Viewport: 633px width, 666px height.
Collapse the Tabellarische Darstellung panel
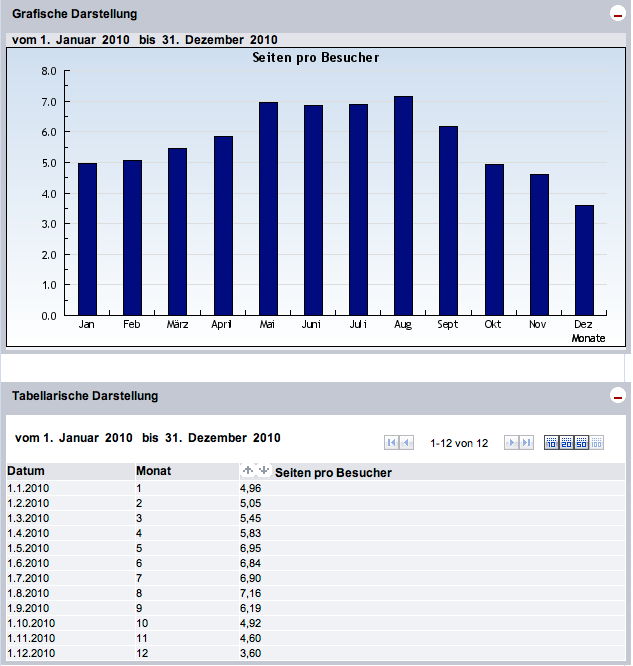(616, 396)
